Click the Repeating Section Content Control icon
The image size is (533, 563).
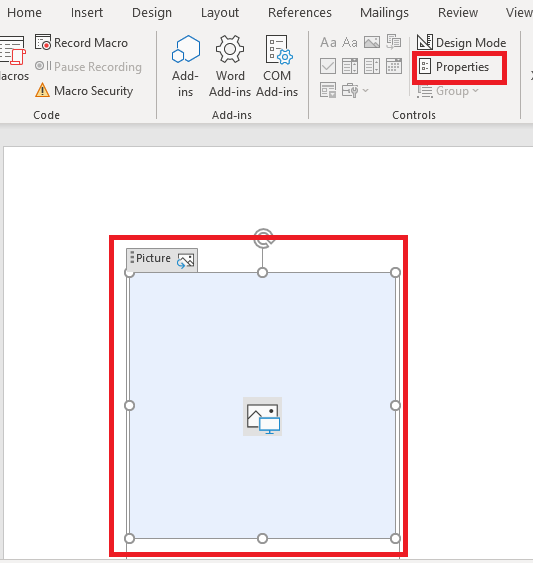coord(328,90)
